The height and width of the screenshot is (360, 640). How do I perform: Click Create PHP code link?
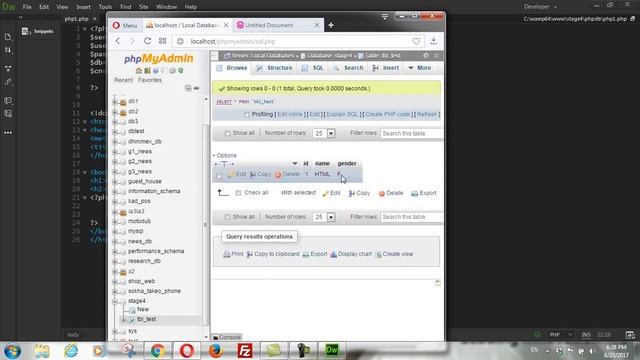click(388, 114)
